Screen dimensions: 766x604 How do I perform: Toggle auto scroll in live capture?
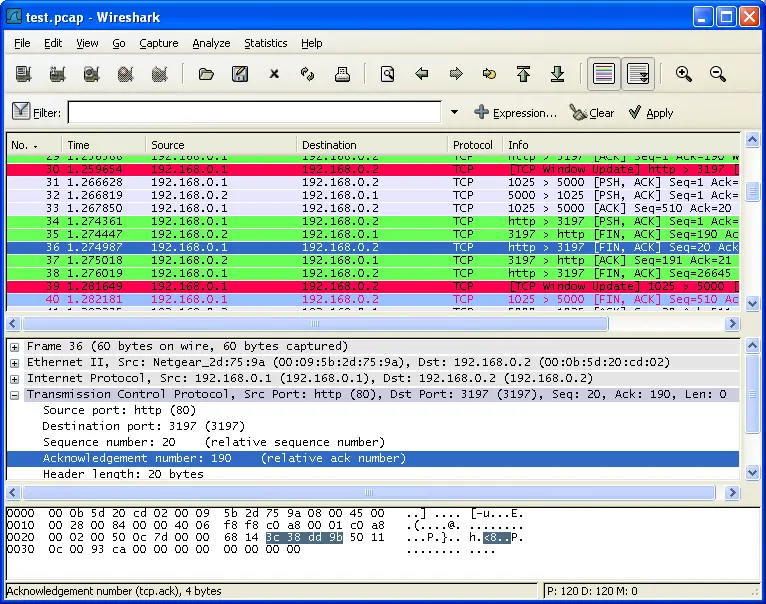pyautogui.click(x=637, y=74)
